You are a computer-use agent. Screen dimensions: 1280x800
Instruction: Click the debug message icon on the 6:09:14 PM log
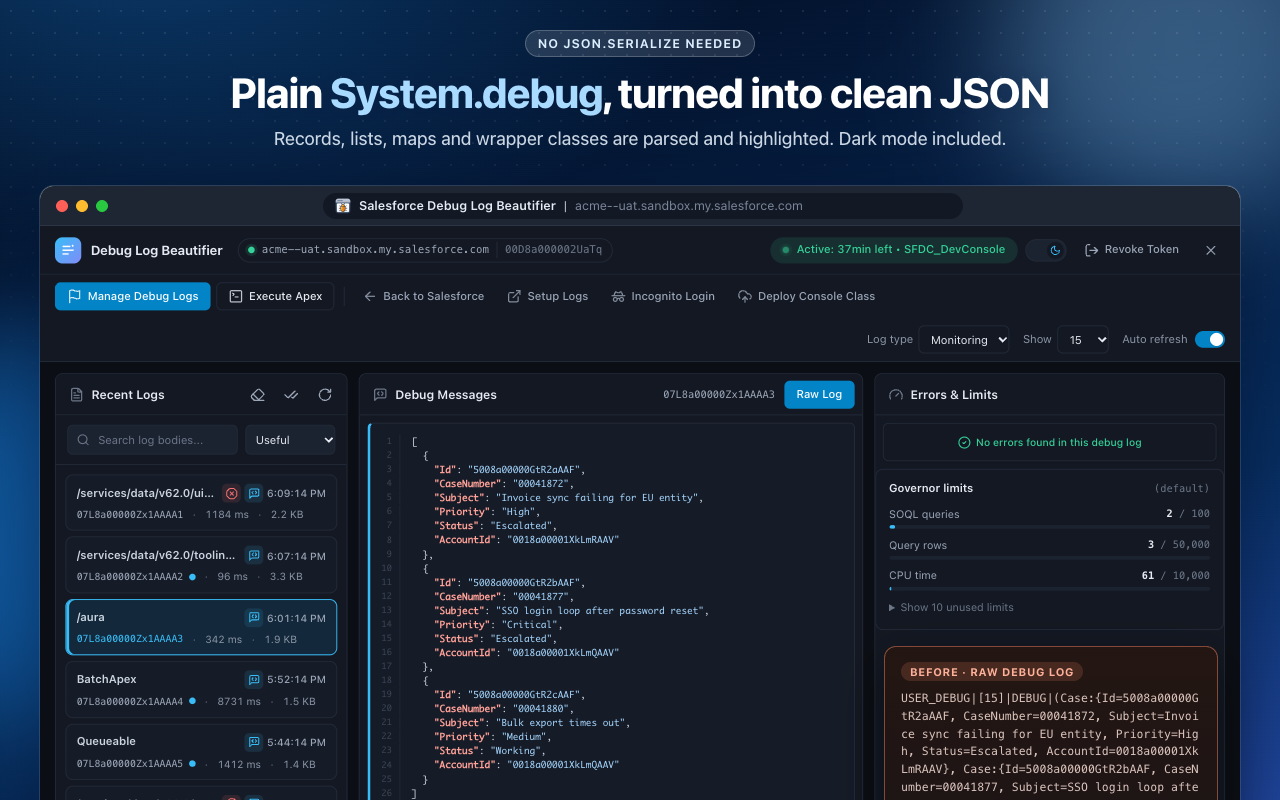[x=254, y=493]
